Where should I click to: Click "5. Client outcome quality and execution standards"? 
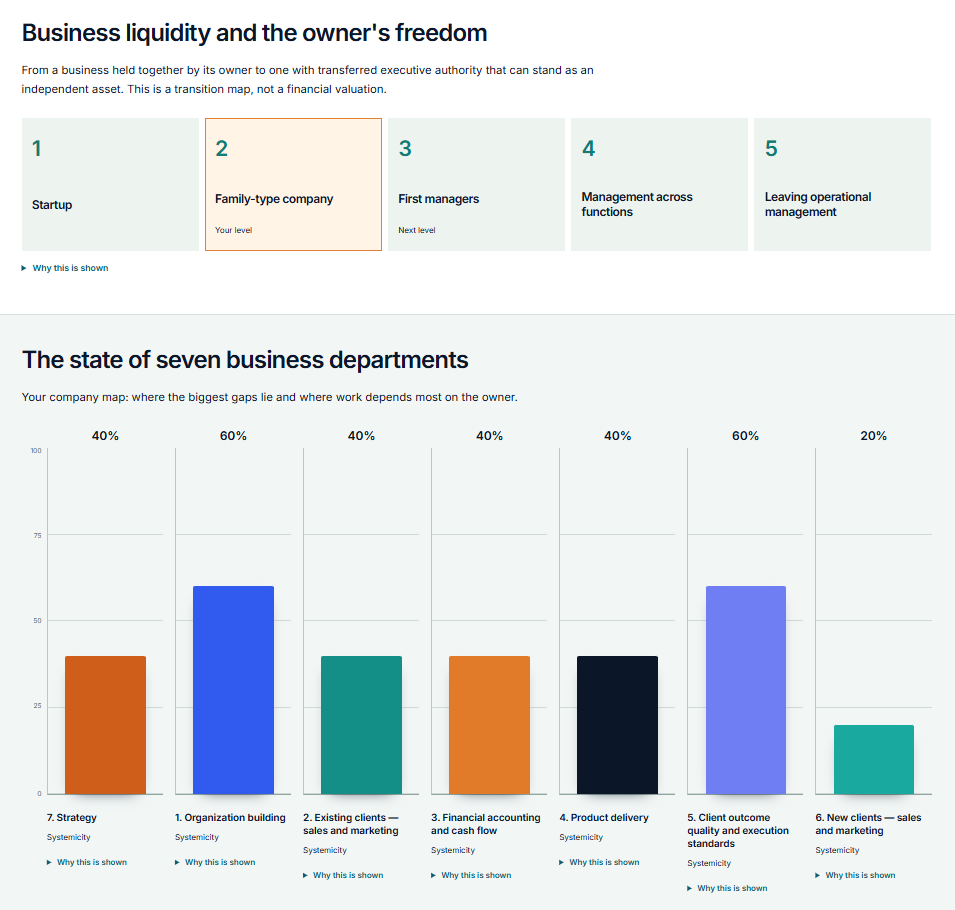tap(738, 830)
